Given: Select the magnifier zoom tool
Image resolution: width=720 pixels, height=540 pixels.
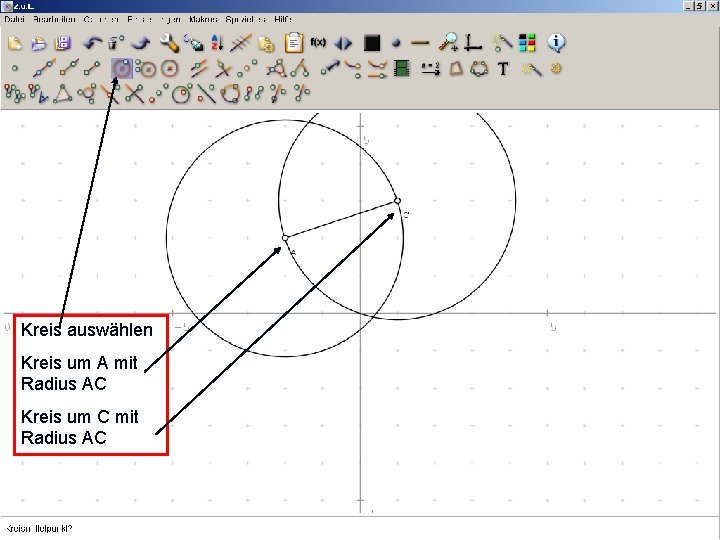Looking at the screenshot, I should tap(448, 42).
